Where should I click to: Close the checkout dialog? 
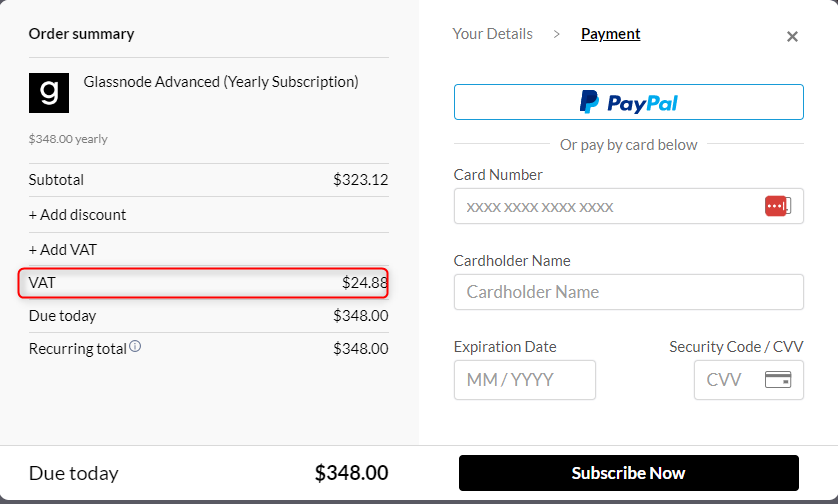(792, 37)
